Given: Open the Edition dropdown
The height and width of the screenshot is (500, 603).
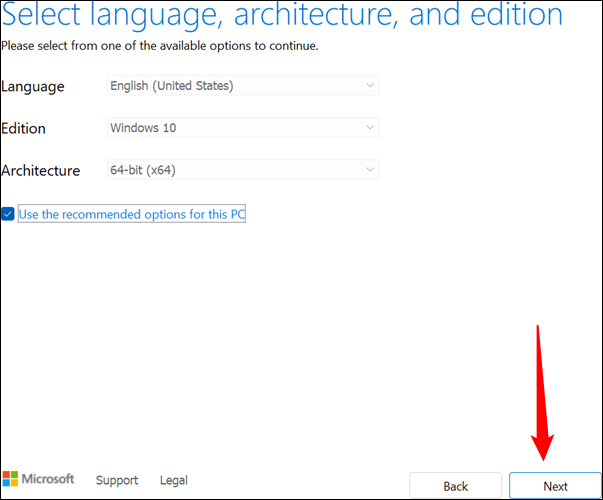Looking at the screenshot, I should 243,128.
